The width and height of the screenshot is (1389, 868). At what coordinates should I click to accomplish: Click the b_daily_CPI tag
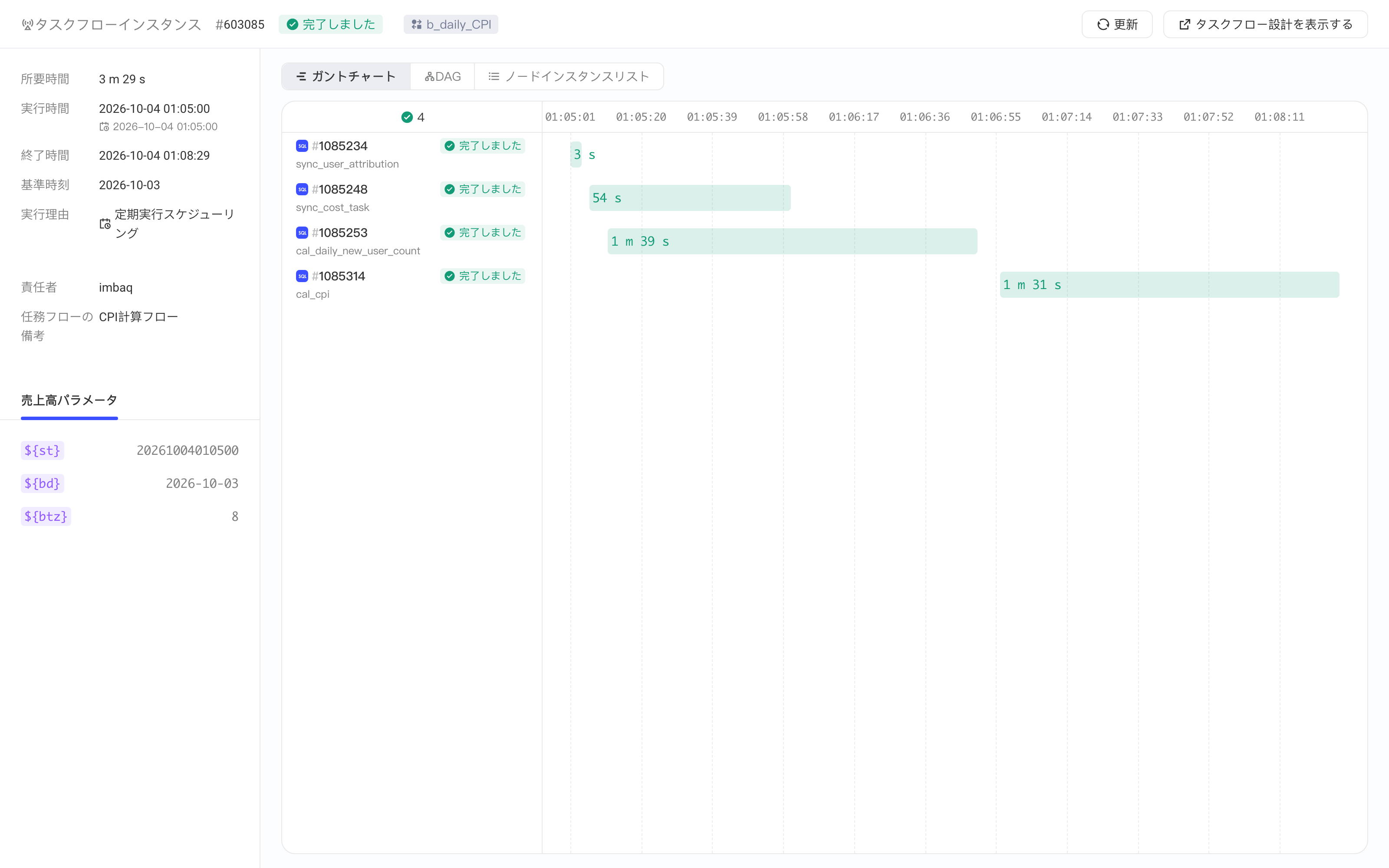pos(451,24)
